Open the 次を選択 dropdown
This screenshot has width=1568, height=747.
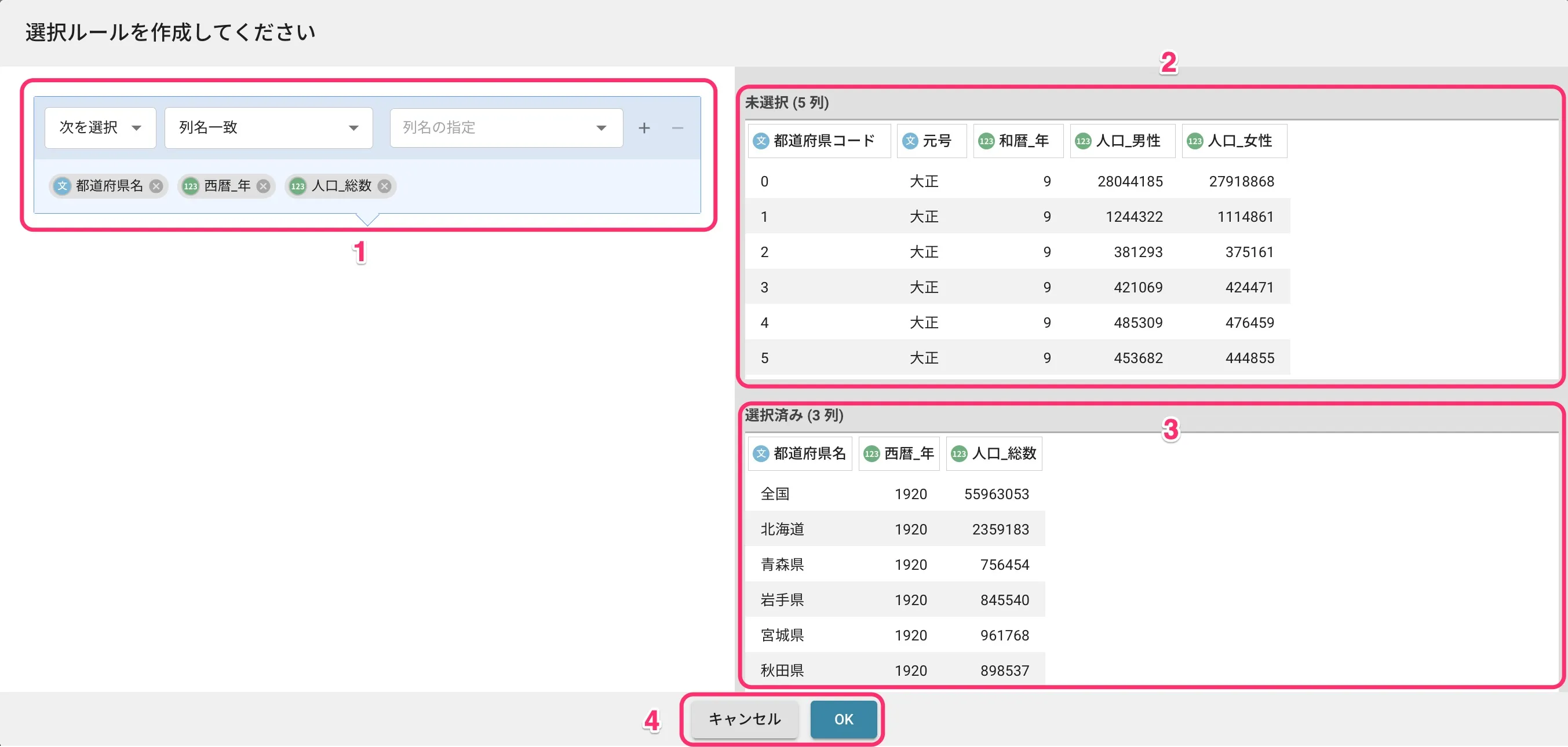[100, 128]
